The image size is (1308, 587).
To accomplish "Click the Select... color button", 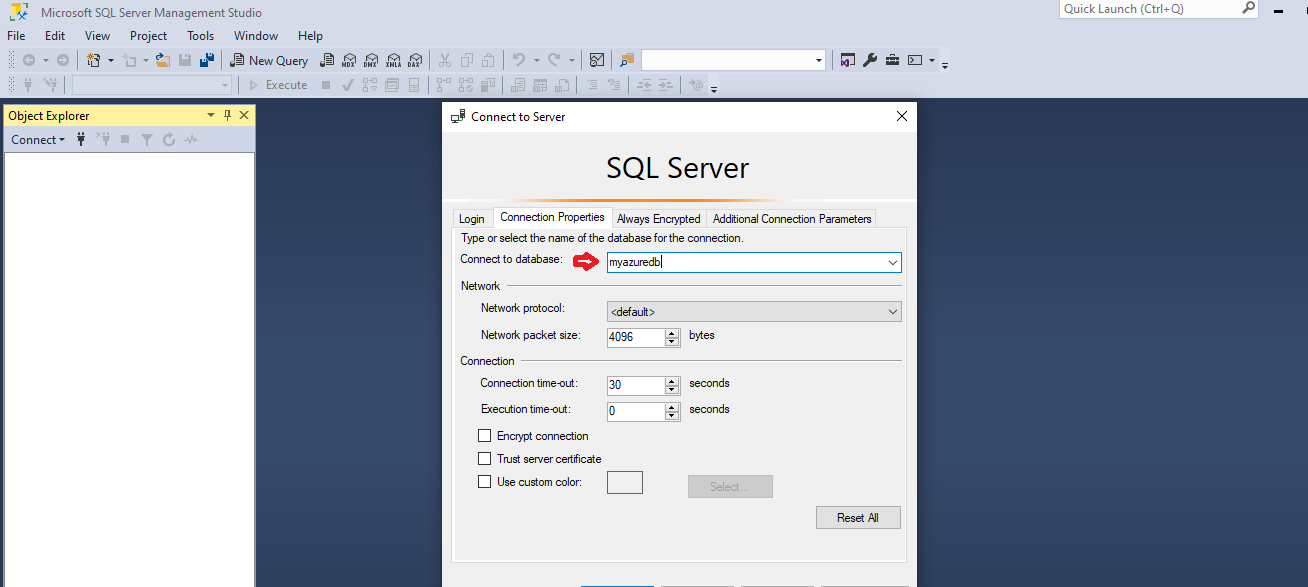I will click(x=730, y=487).
